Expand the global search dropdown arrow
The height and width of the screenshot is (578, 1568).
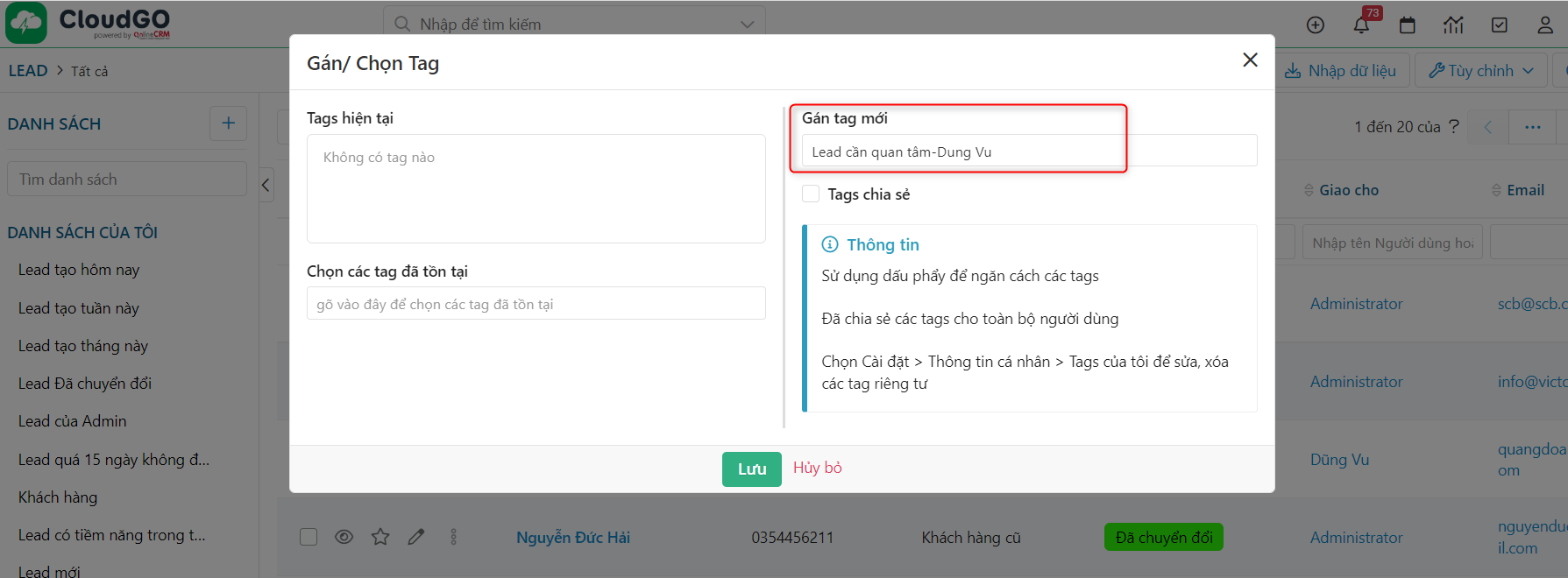747,25
